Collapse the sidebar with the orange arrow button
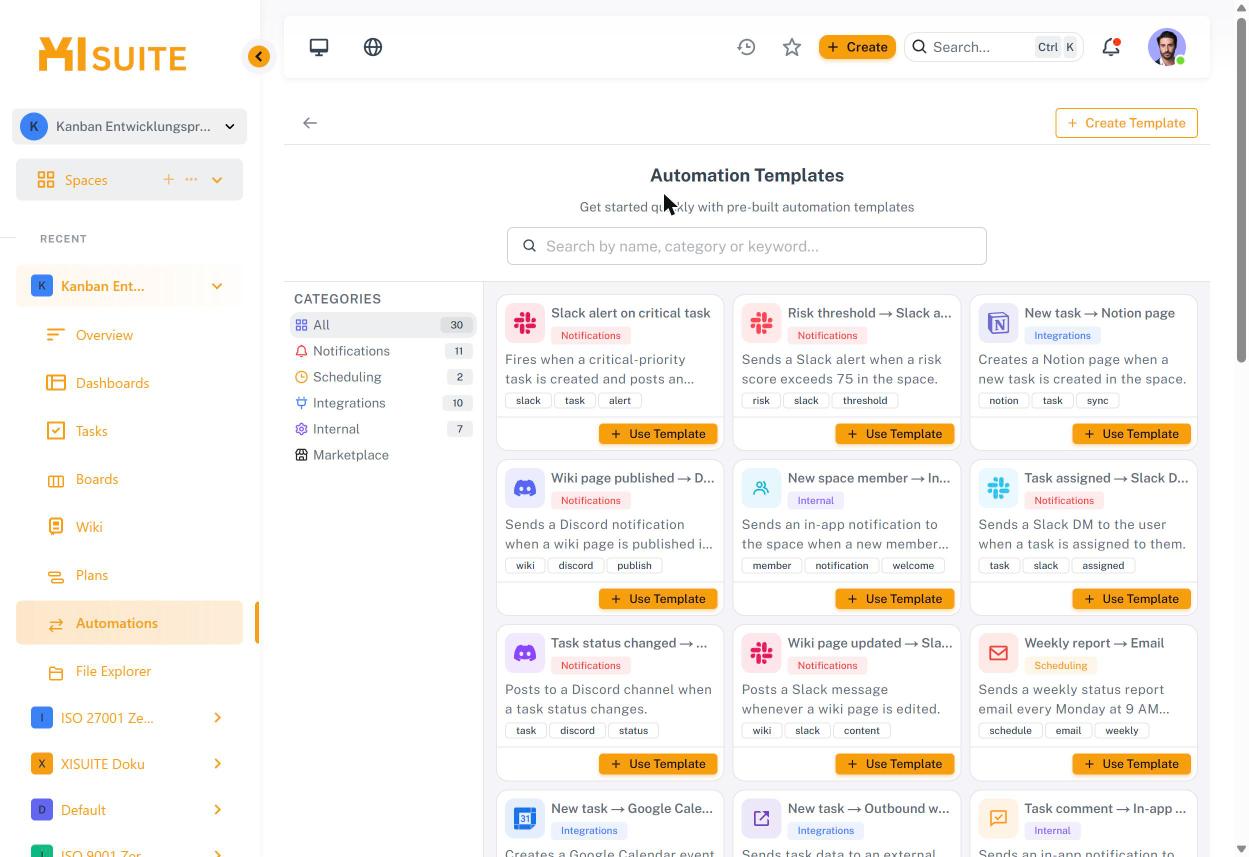 259,56
